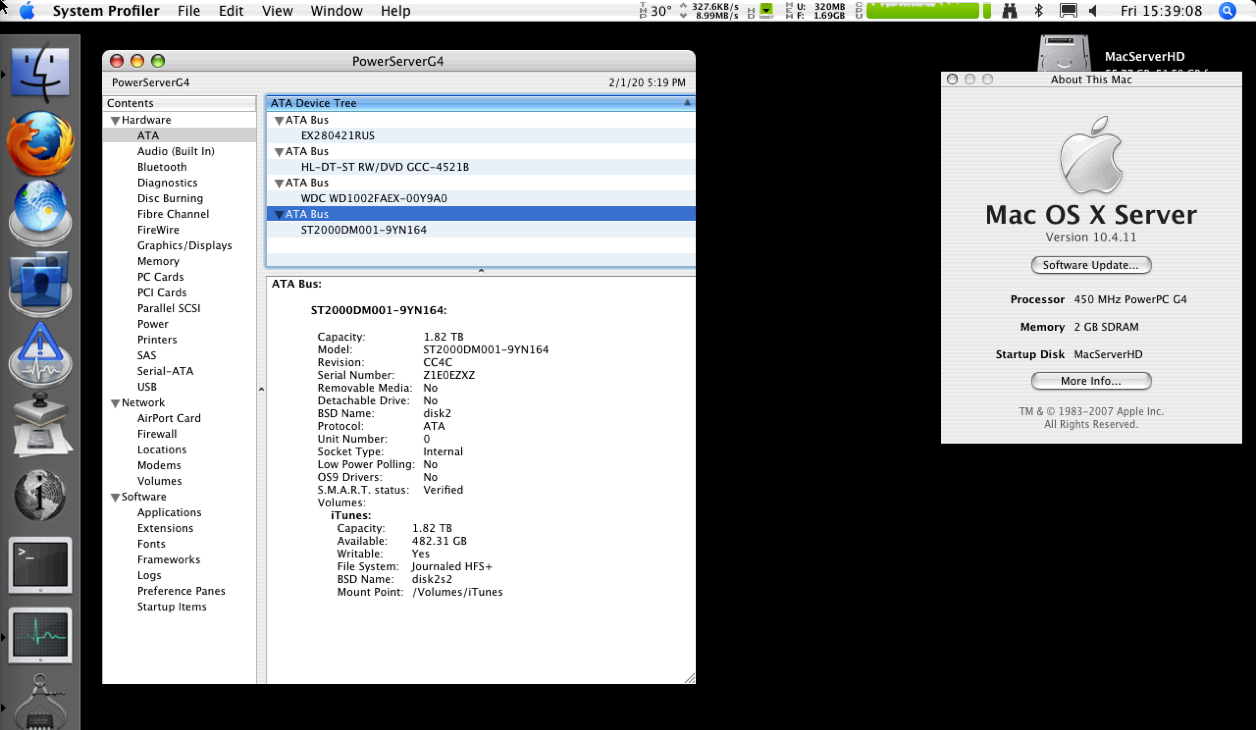Collapse the Software category in Contents

(x=115, y=497)
